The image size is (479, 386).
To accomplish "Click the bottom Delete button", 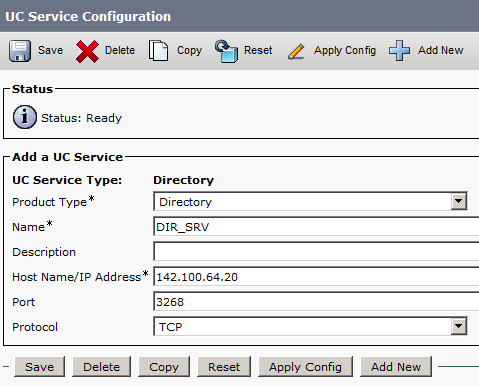I will (x=101, y=367).
